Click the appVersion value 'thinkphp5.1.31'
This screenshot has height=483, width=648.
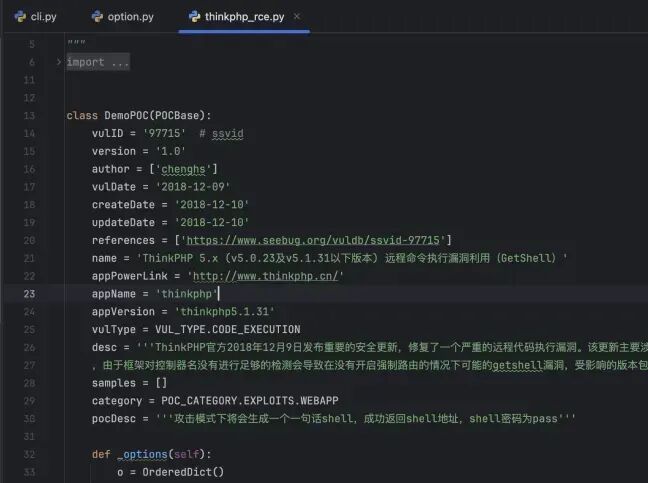(x=224, y=312)
